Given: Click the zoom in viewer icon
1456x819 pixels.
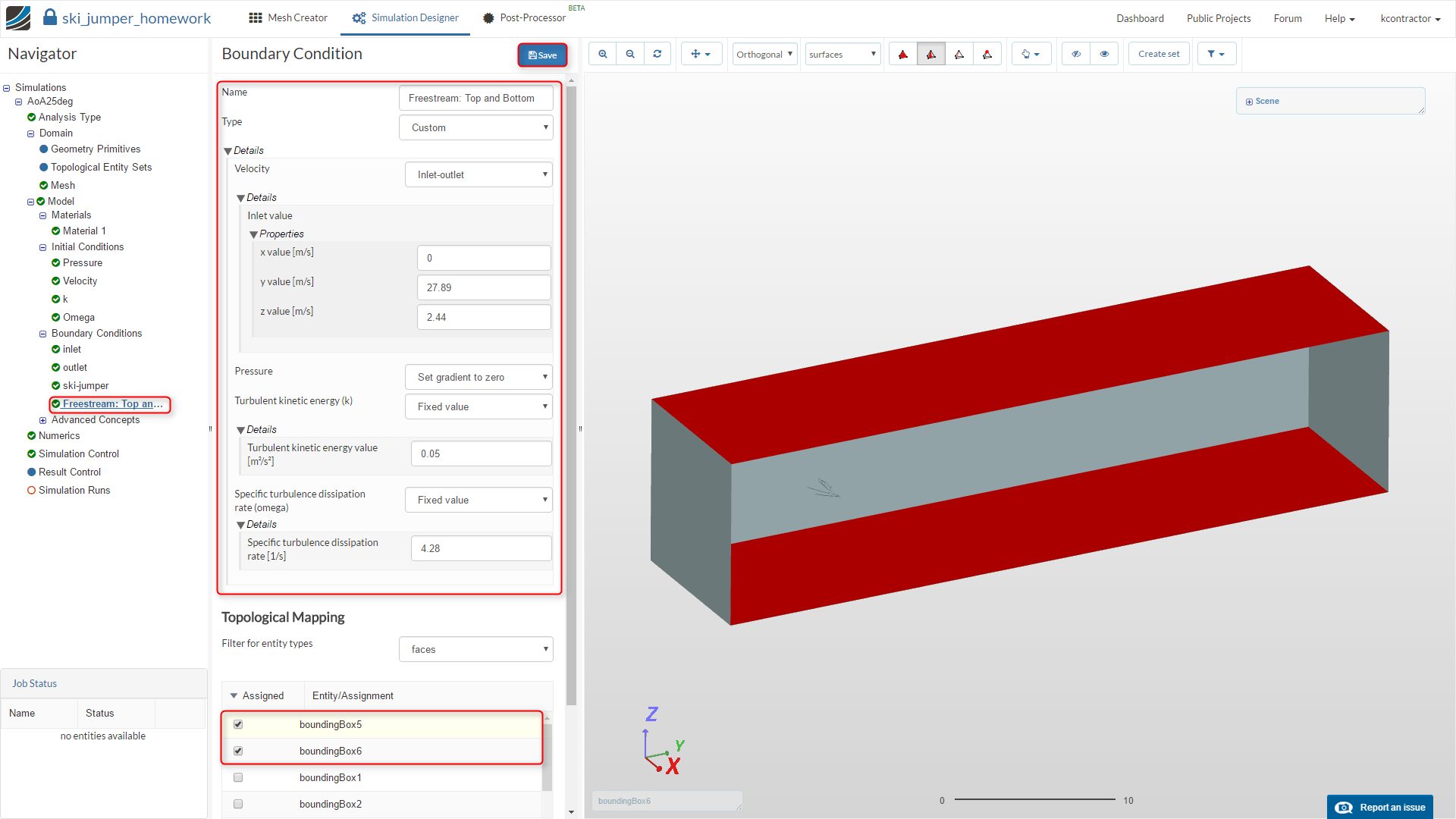Looking at the screenshot, I should coord(603,54).
